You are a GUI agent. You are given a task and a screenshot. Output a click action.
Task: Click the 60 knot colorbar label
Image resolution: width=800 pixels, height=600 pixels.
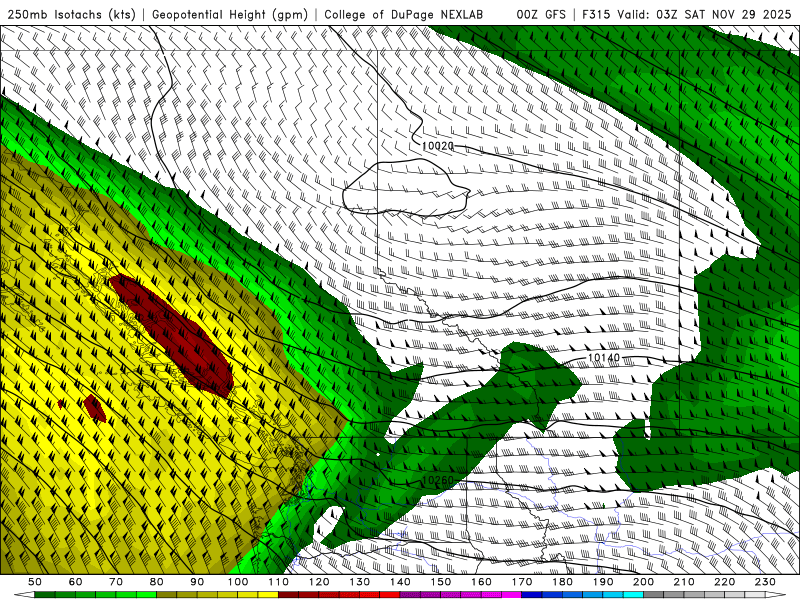(76, 582)
